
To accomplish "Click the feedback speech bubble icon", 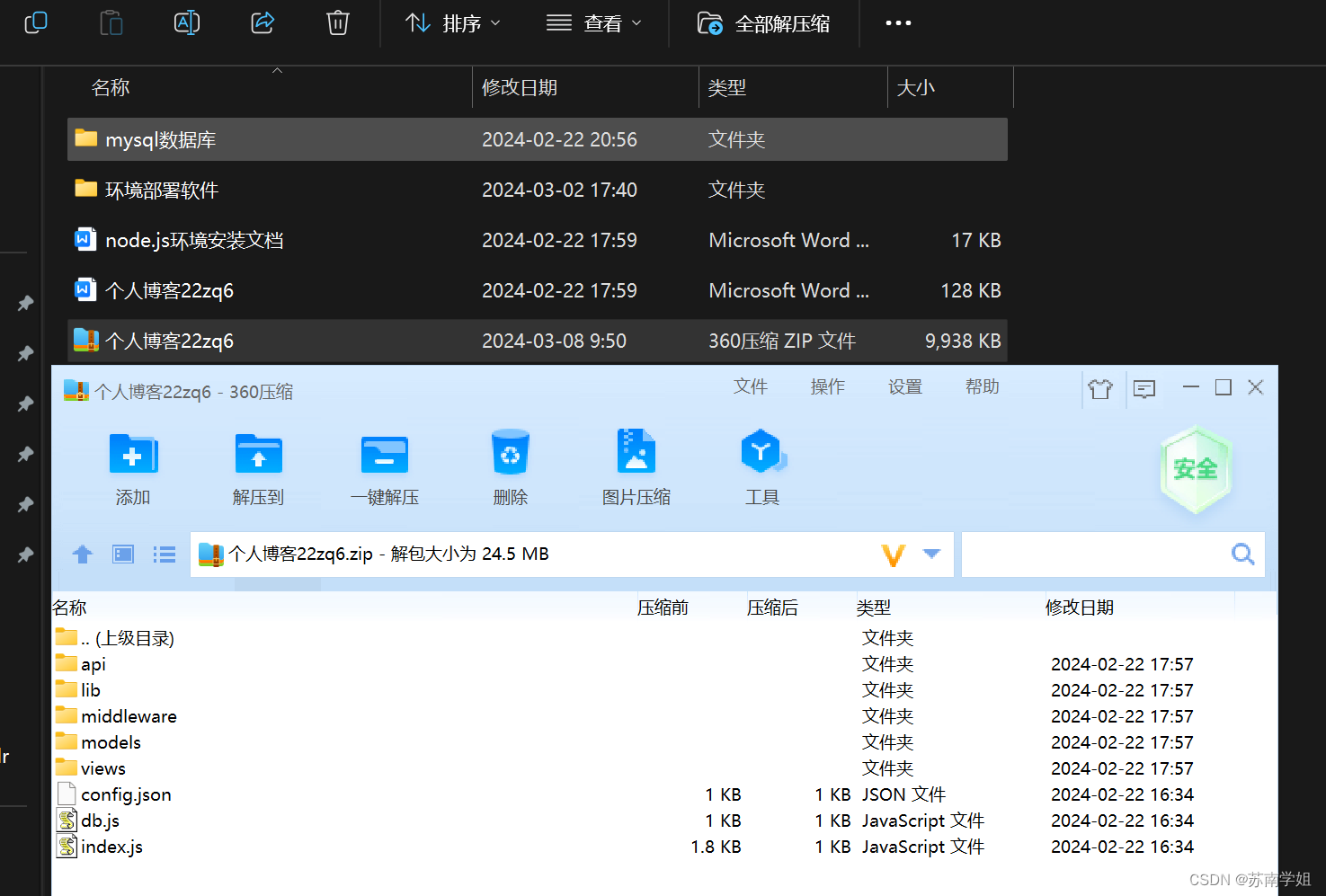I will click(1144, 388).
